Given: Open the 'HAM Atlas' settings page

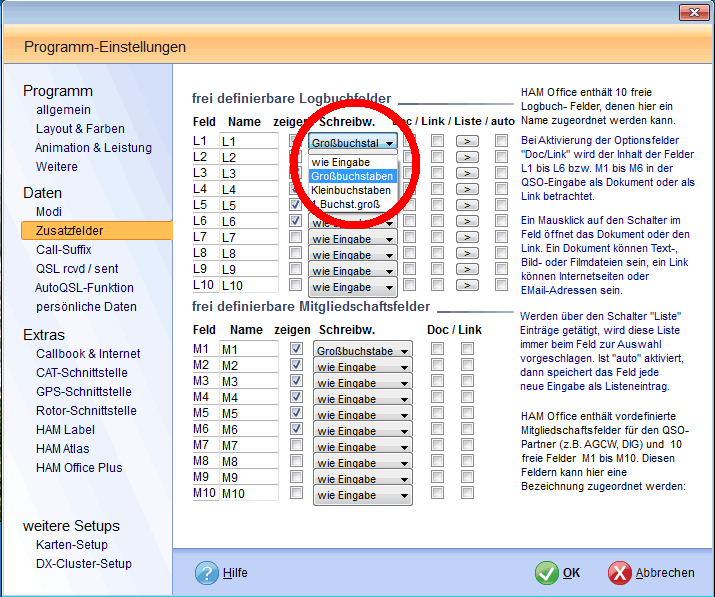Looking at the screenshot, I should click(62, 449).
